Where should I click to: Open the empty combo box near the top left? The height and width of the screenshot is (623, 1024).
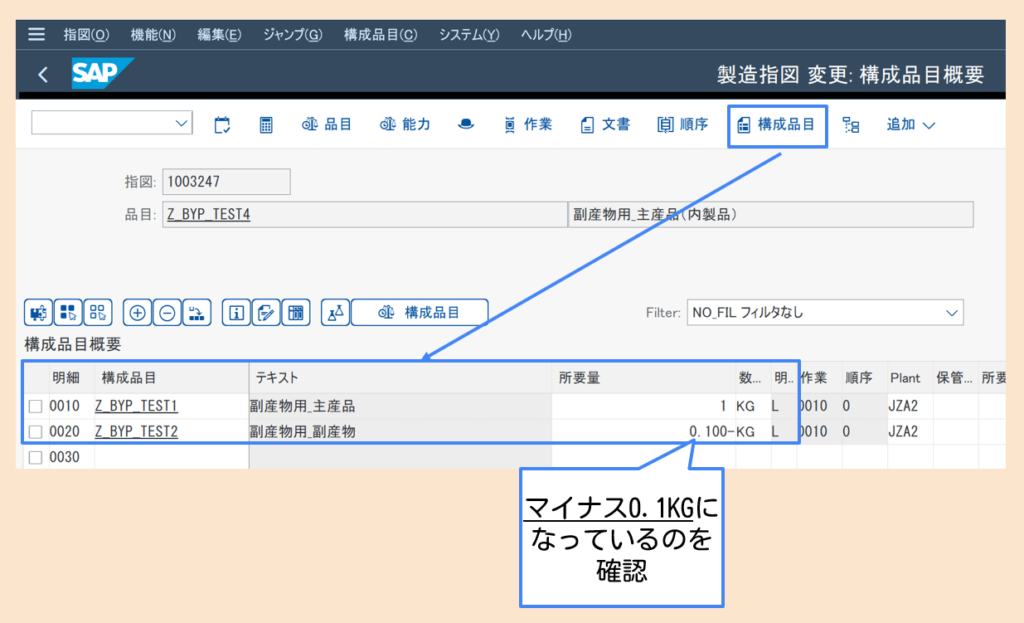tap(110, 122)
